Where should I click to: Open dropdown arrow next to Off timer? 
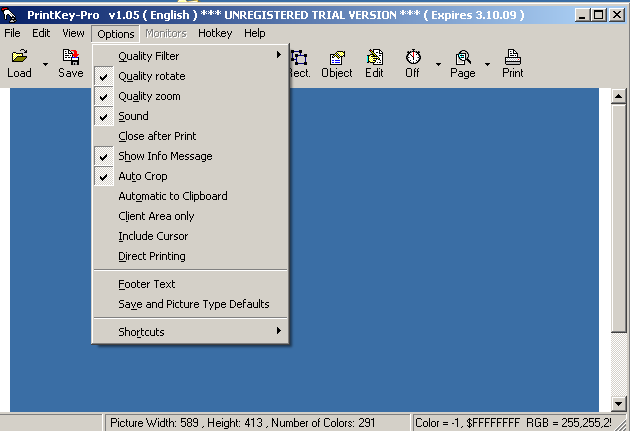[x=438, y=64]
